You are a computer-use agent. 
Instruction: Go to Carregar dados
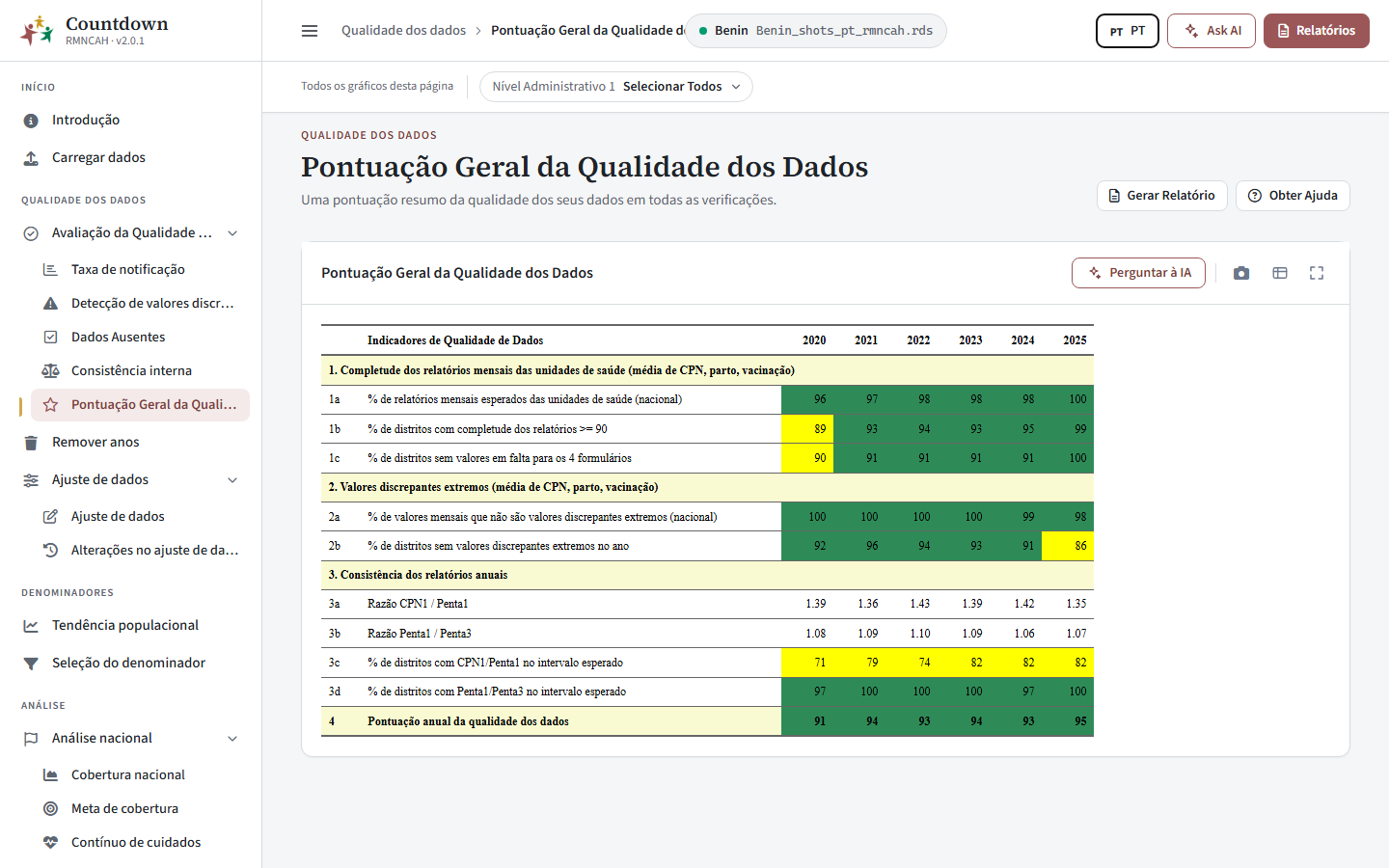(98, 158)
